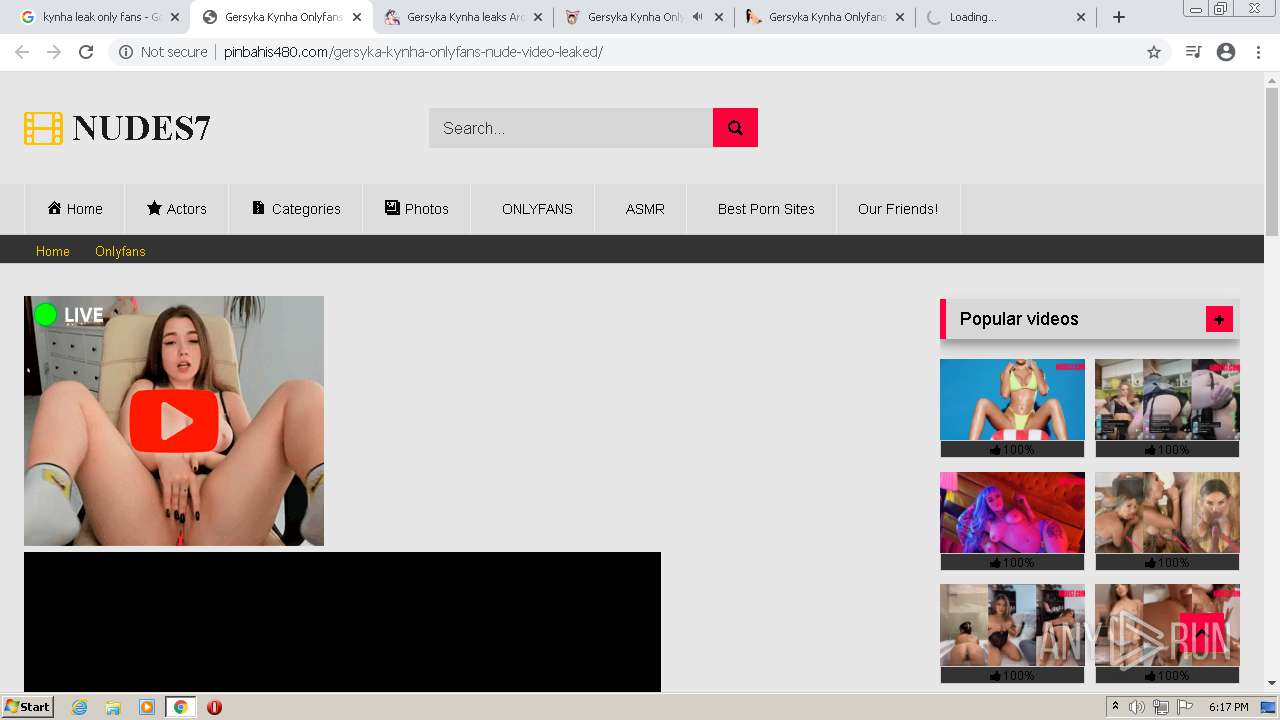
Task: View the Not secure site information
Action: (163, 52)
